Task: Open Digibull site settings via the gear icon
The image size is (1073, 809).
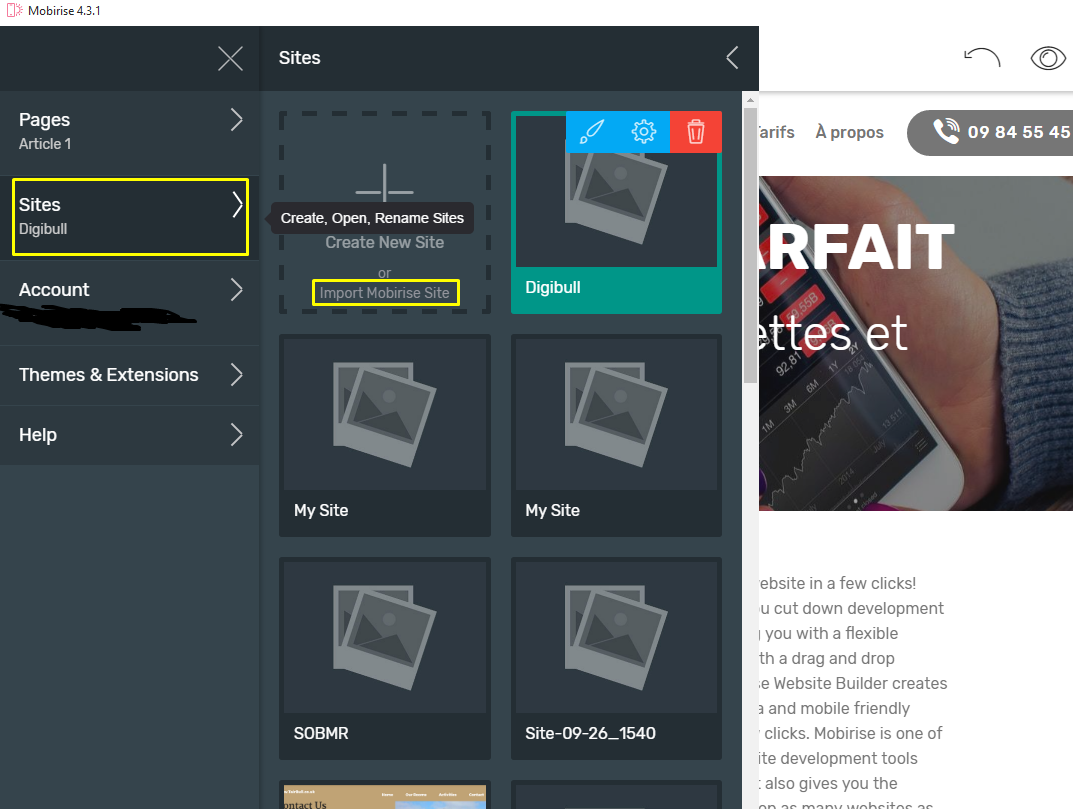Action: 643,131
